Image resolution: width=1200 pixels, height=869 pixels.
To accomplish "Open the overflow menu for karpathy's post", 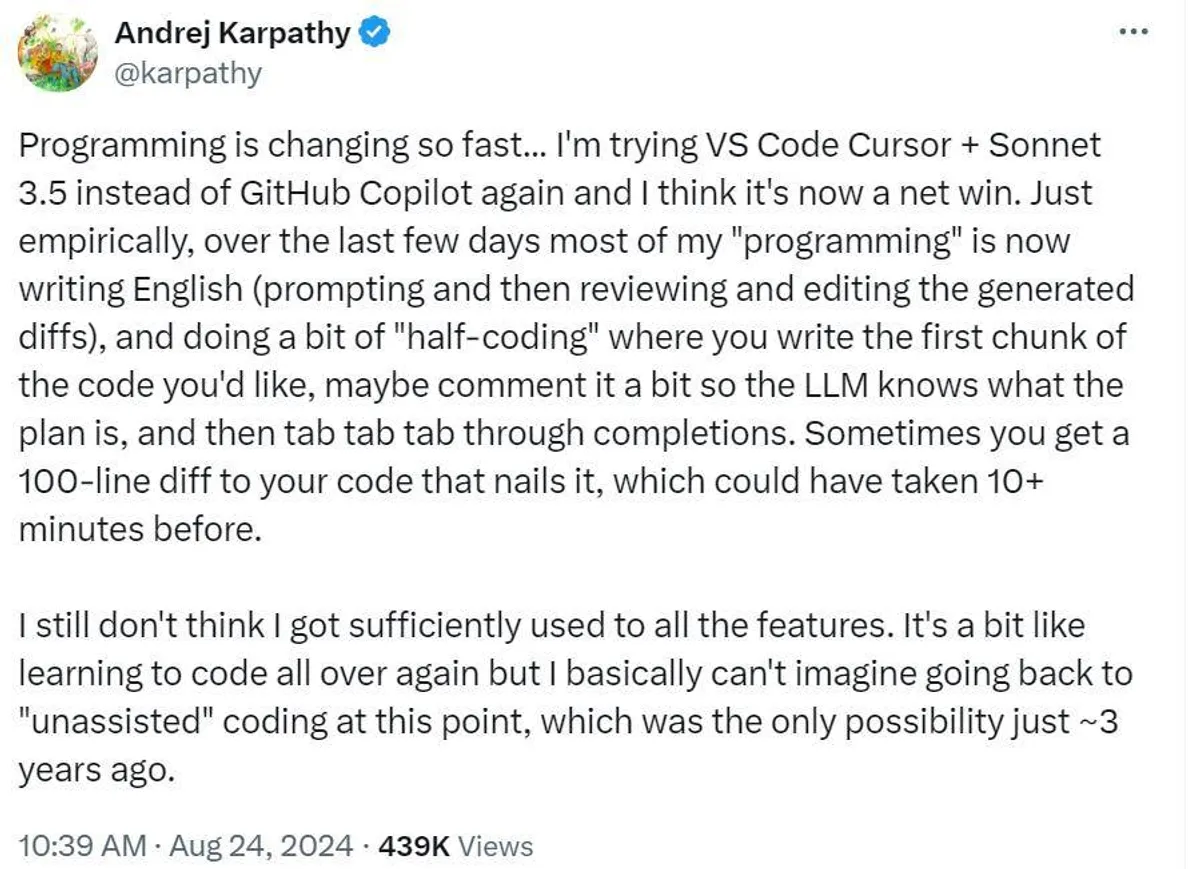I will click(1134, 30).
